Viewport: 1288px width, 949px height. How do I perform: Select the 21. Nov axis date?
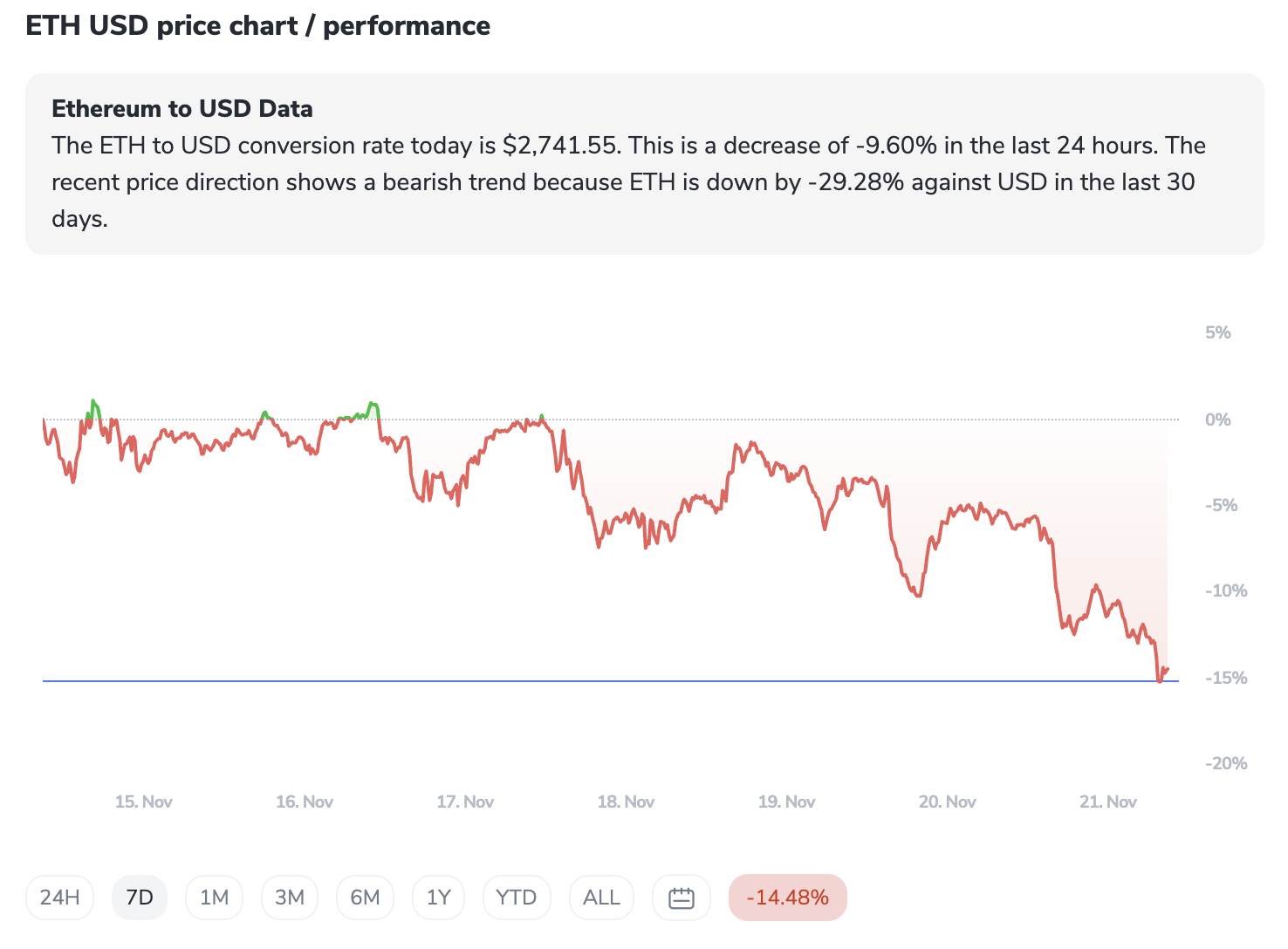[1107, 802]
